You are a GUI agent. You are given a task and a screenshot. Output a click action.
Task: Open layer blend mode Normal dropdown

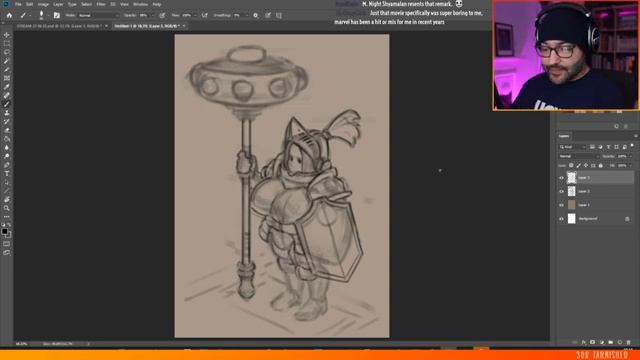coord(579,156)
